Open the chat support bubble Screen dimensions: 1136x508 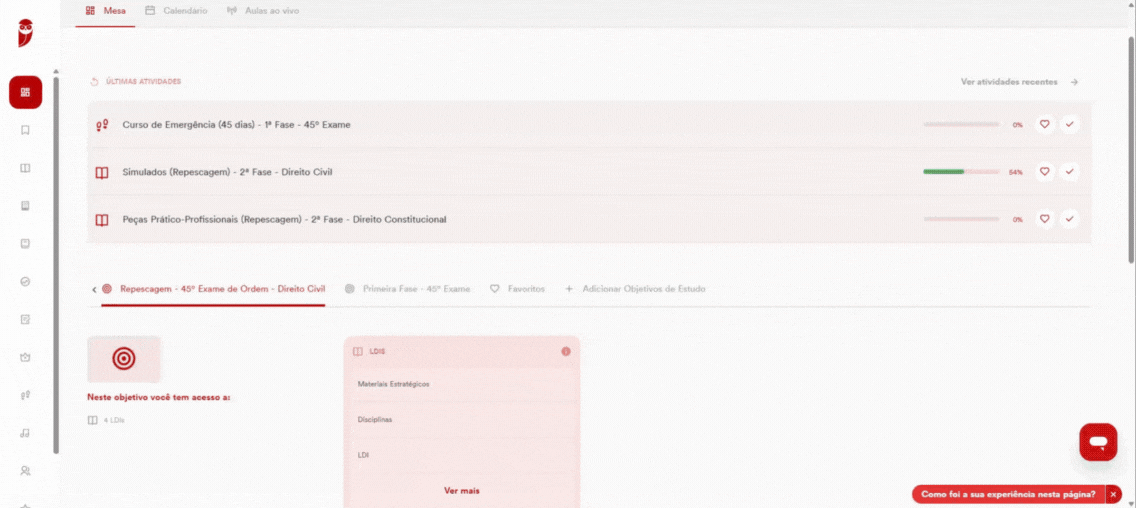pyautogui.click(x=1098, y=442)
